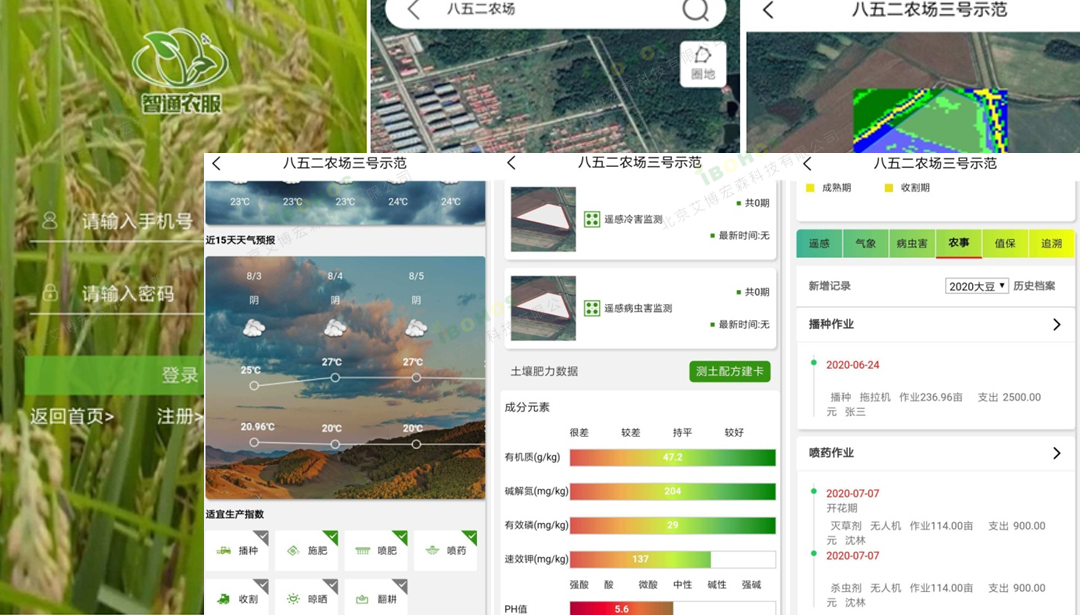Image resolution: width=1080 pixels, height=615 pixels.
Task: Tap the 遥感病虫害监测 grid icon
Action: [592, 308]
